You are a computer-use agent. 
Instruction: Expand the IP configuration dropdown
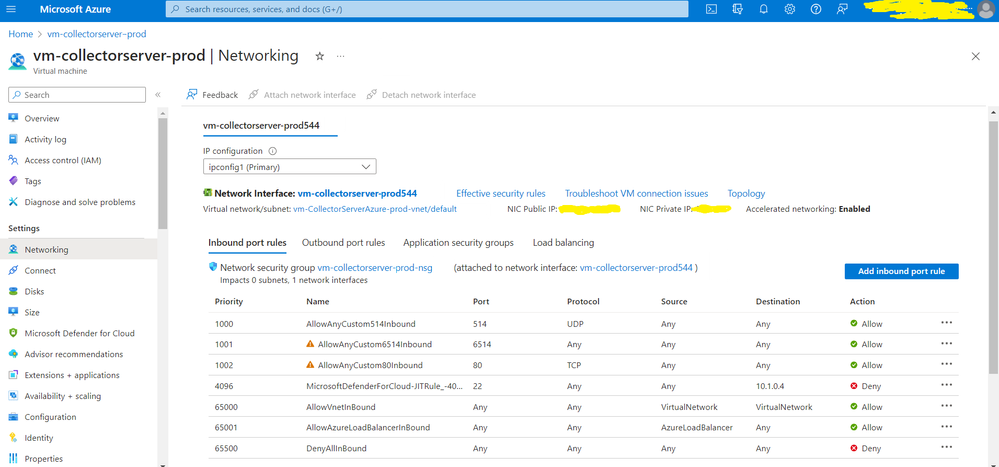coord(289,167)
